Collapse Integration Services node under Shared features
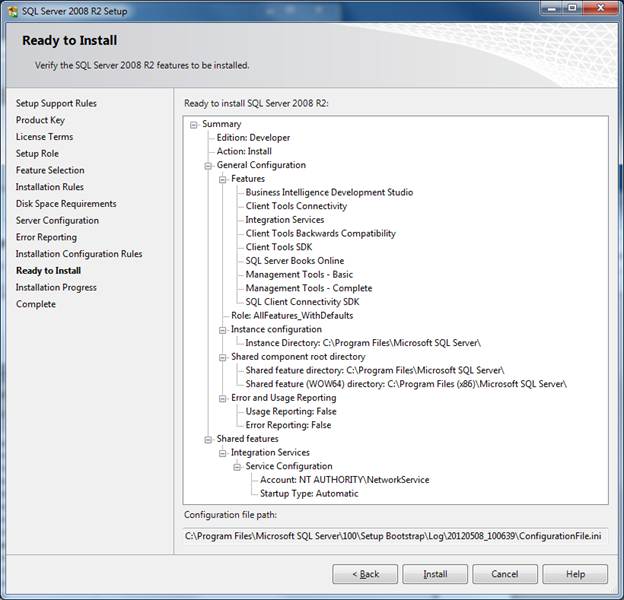The height and width of the screenshot is (600, 624). tap(222, 453)
